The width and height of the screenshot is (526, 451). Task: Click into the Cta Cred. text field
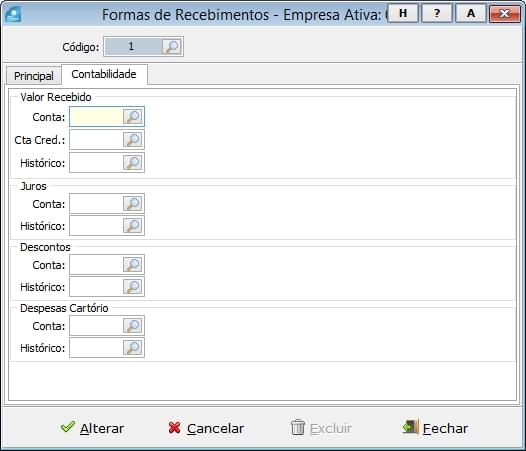(97, 140)
